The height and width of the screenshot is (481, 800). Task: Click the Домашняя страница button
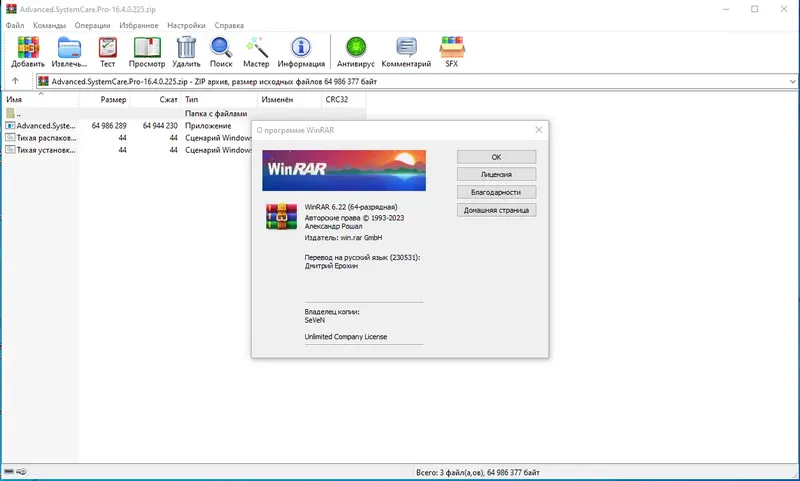[496, 210]
